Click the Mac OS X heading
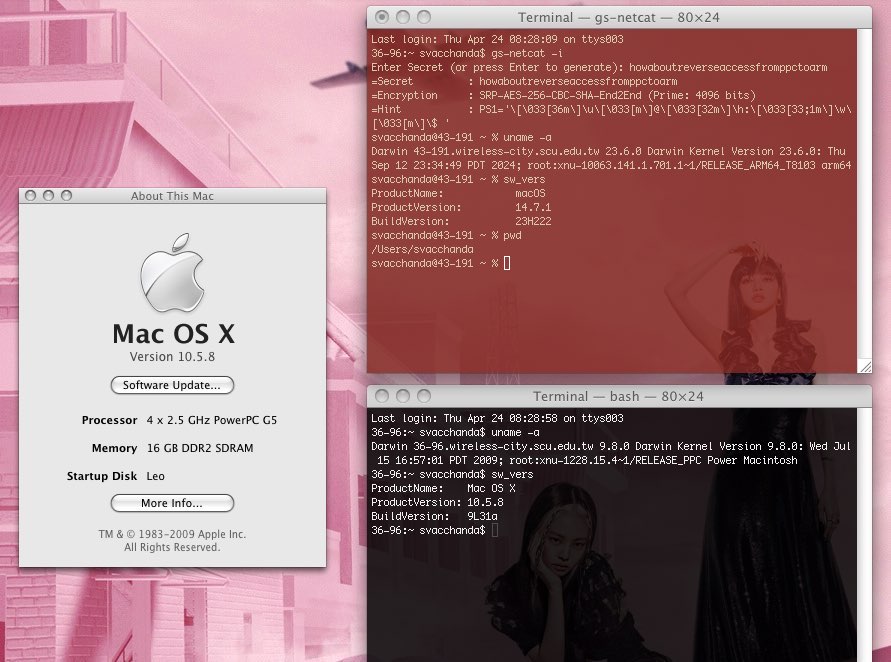The image size is (891, 662). [x=173, y=334]
